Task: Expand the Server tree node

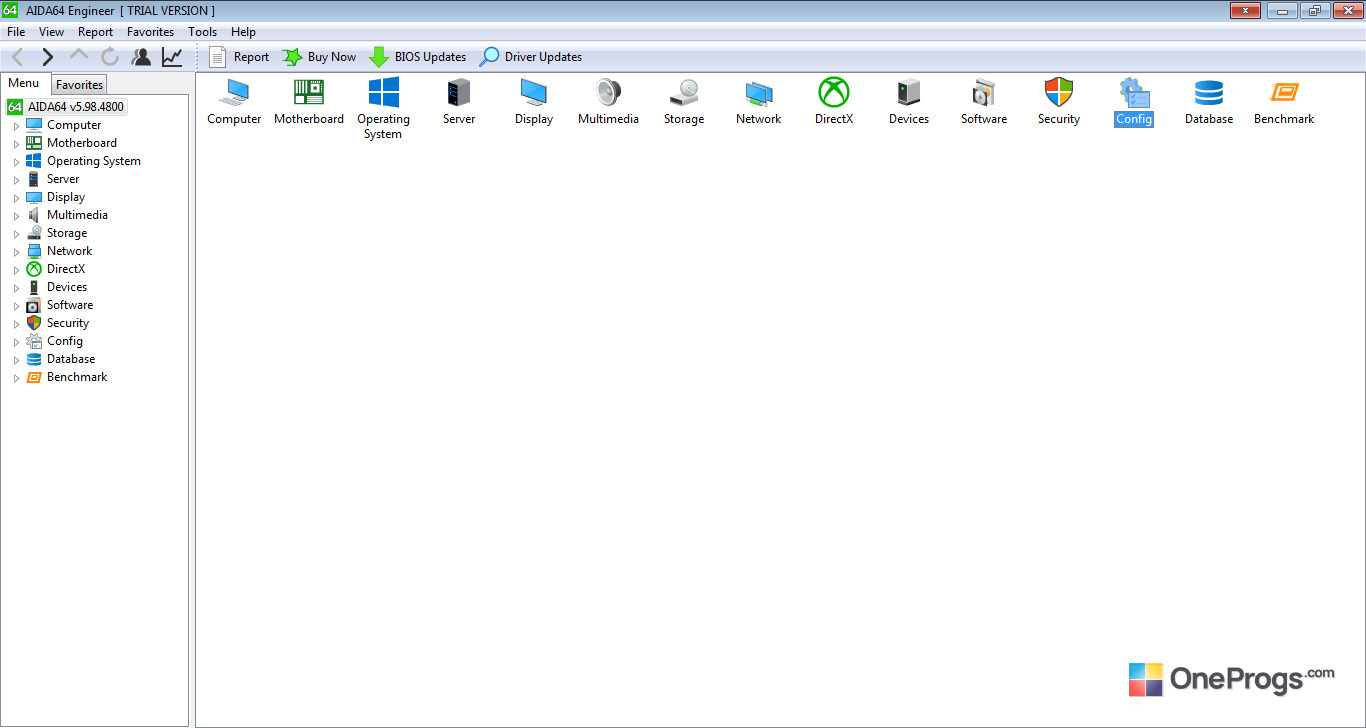Action: [x=16, y=180]
